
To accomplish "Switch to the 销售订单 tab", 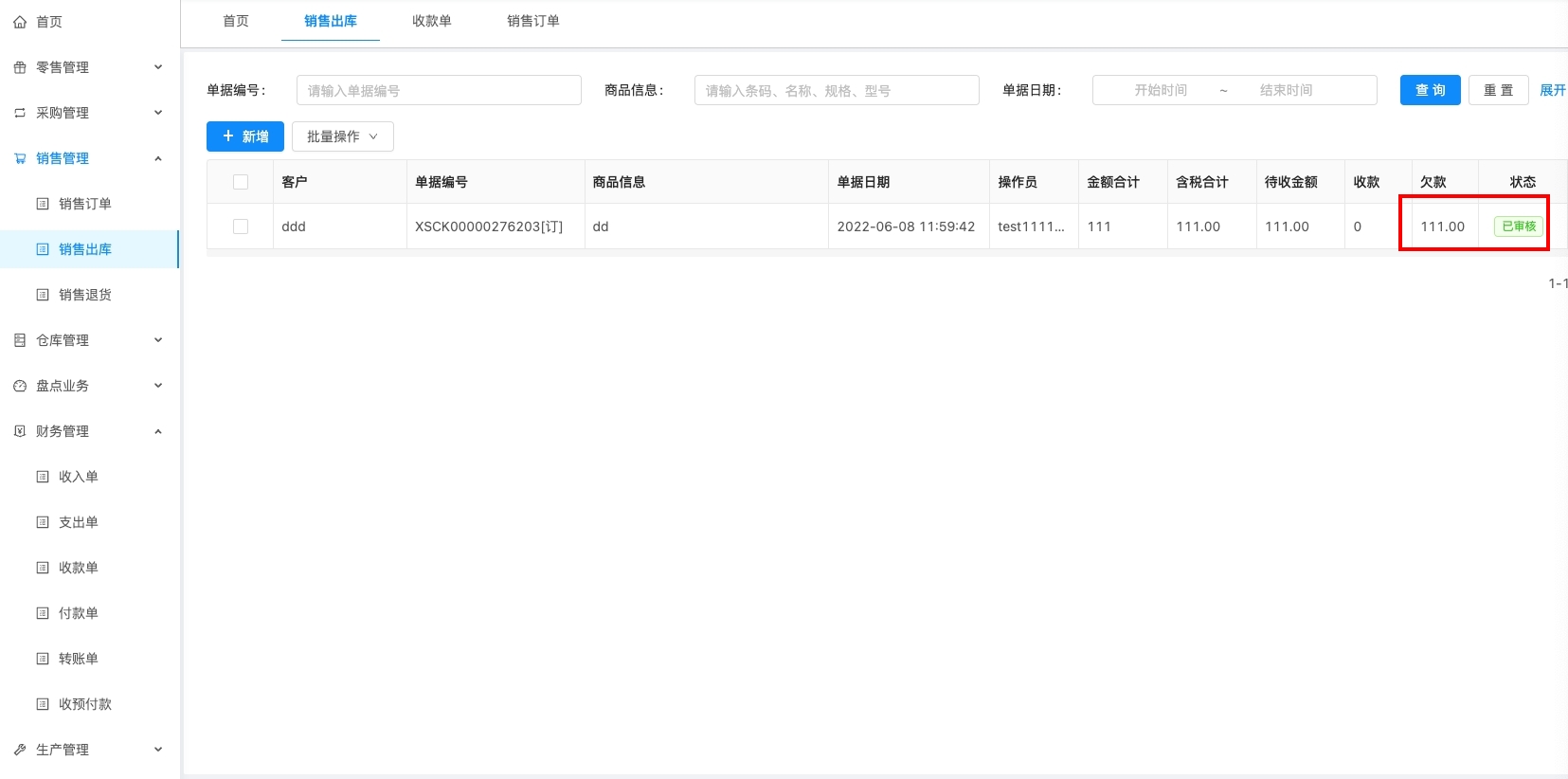I will click(533, 21).
